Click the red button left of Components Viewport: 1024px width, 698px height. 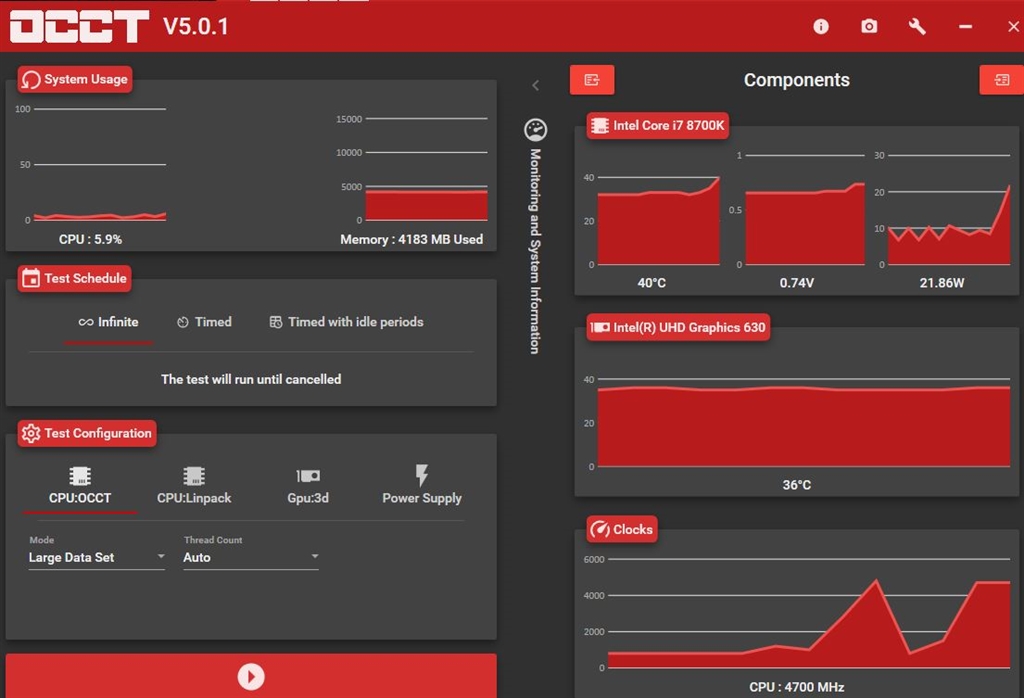click(x=592, y=80)
